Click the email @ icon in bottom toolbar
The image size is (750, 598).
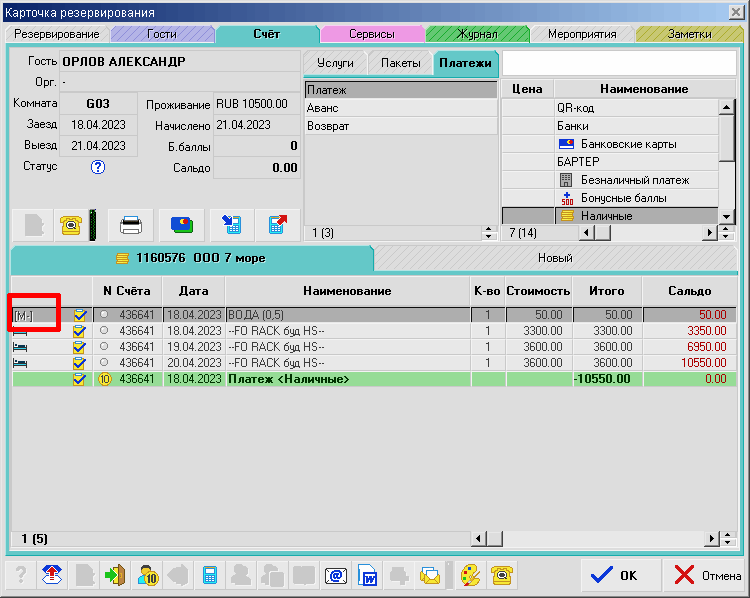point(335,576)
